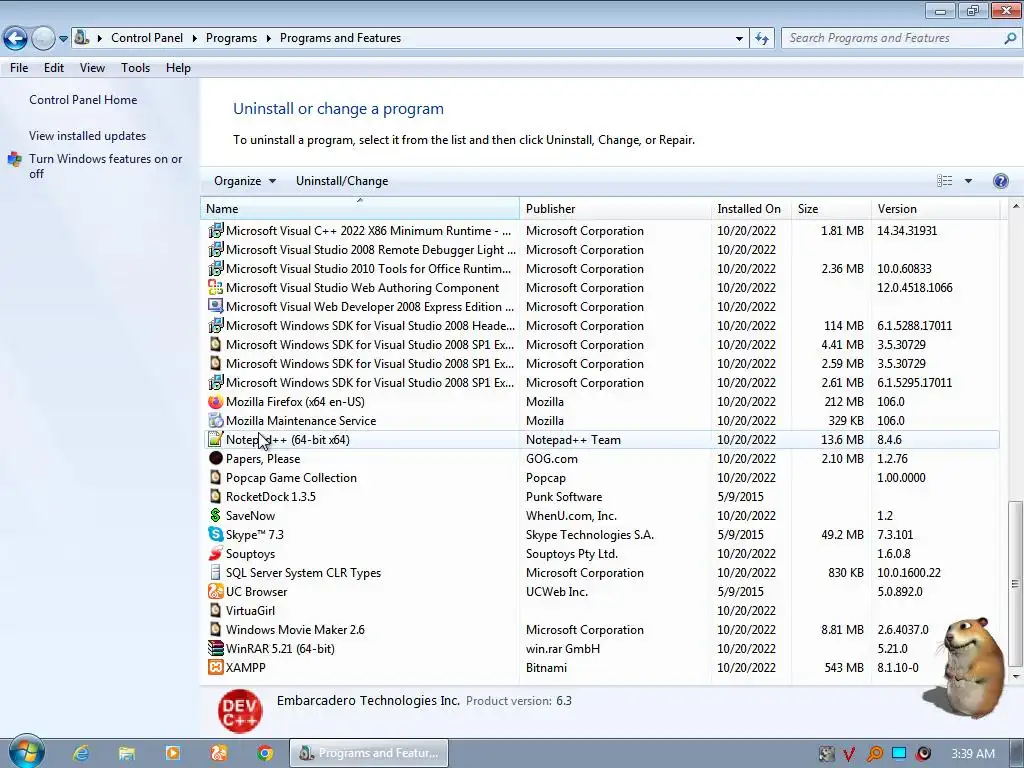Select the Notepad++ program icon

tap(215, 440)
